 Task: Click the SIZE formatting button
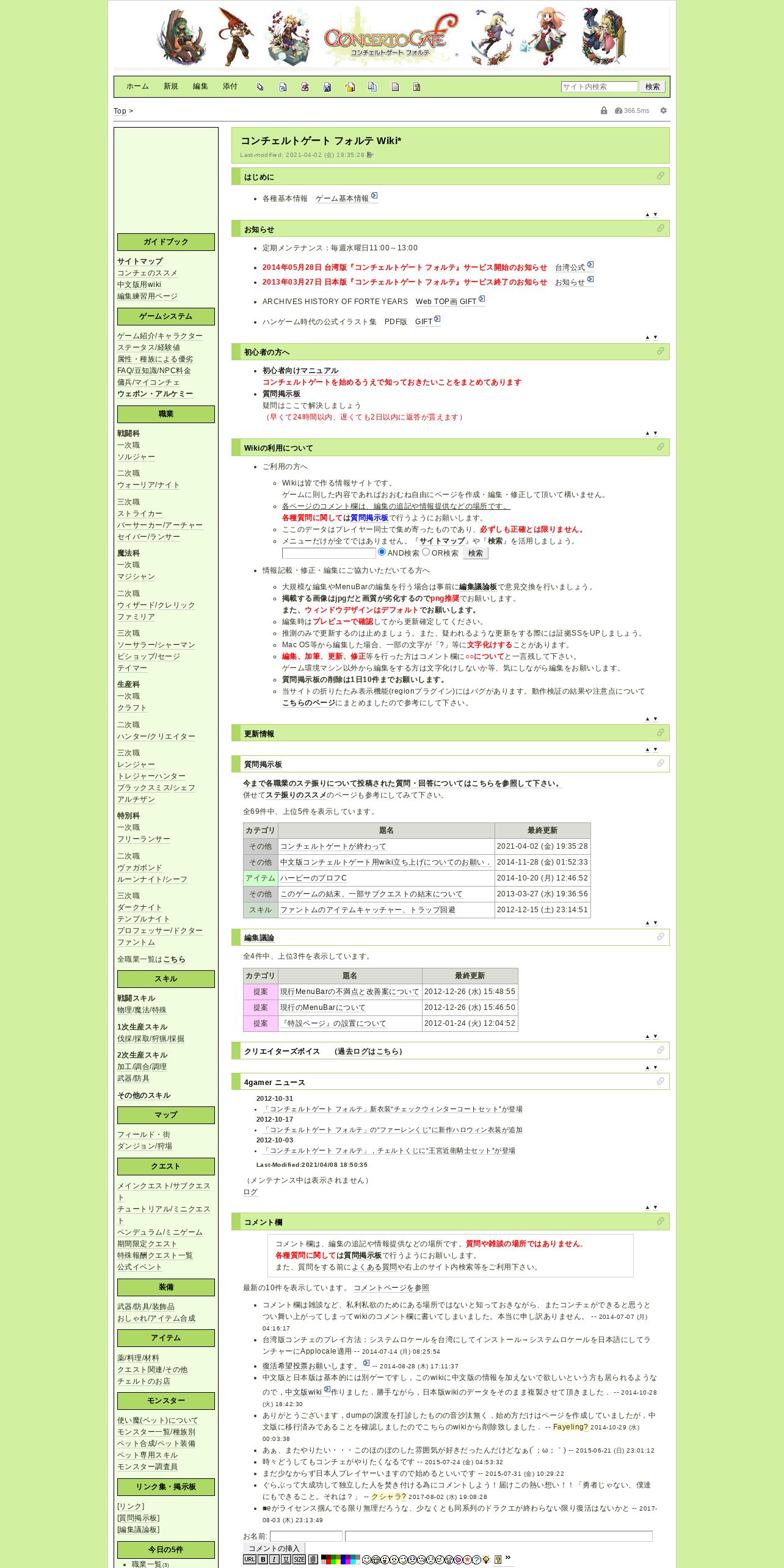(299, 1559)
